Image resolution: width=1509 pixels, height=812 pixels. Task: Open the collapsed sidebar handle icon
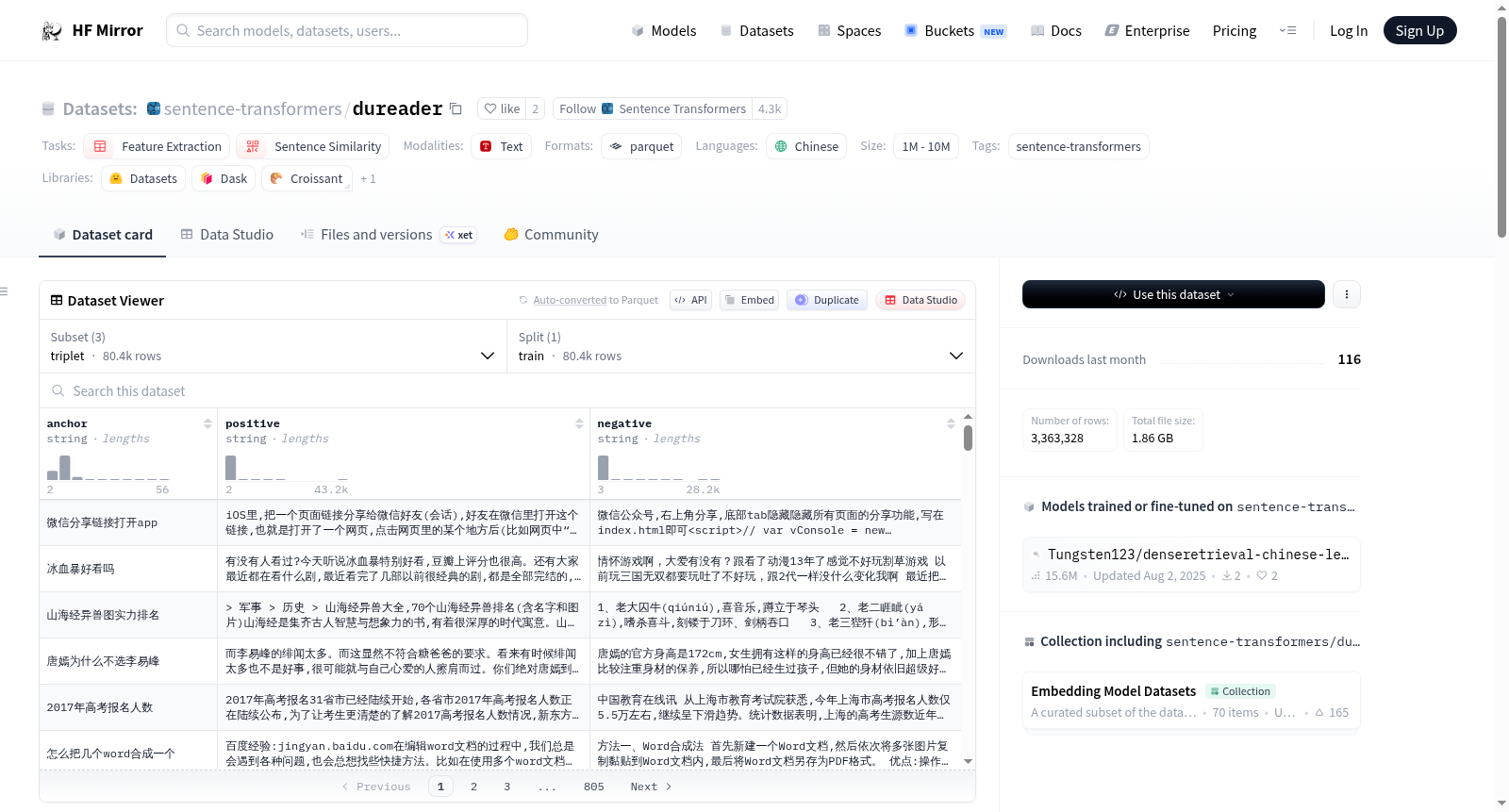(x=5, y=291)
